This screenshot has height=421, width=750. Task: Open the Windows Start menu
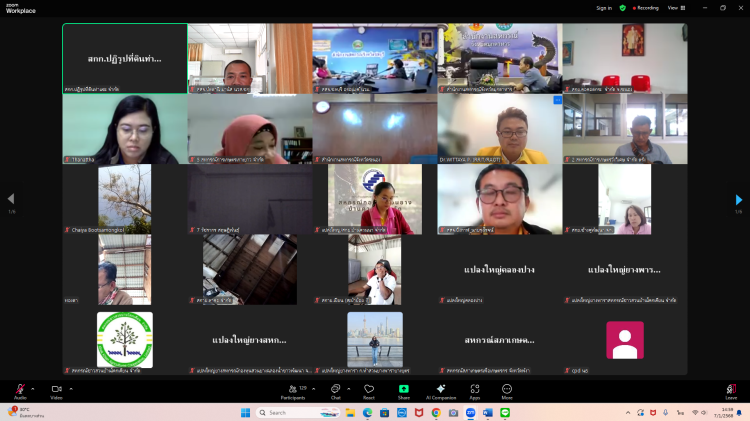click(245, 412)
